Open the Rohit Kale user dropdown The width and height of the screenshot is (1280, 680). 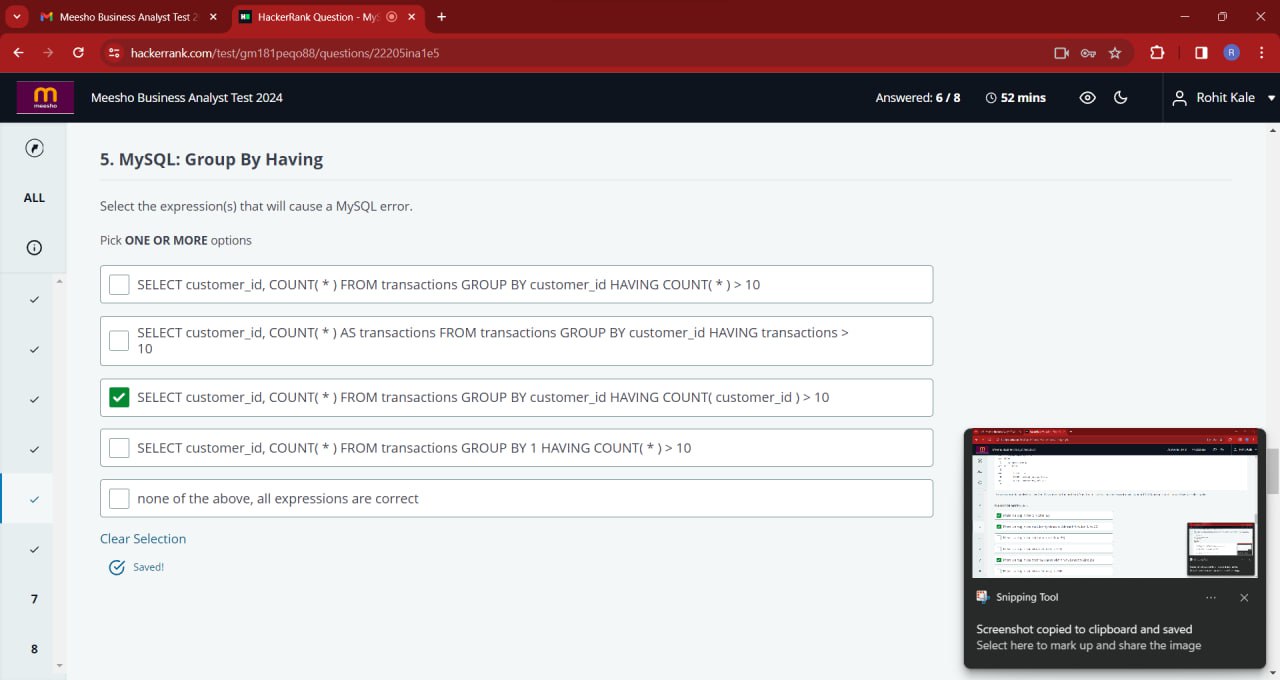[x=1225, y=98]
